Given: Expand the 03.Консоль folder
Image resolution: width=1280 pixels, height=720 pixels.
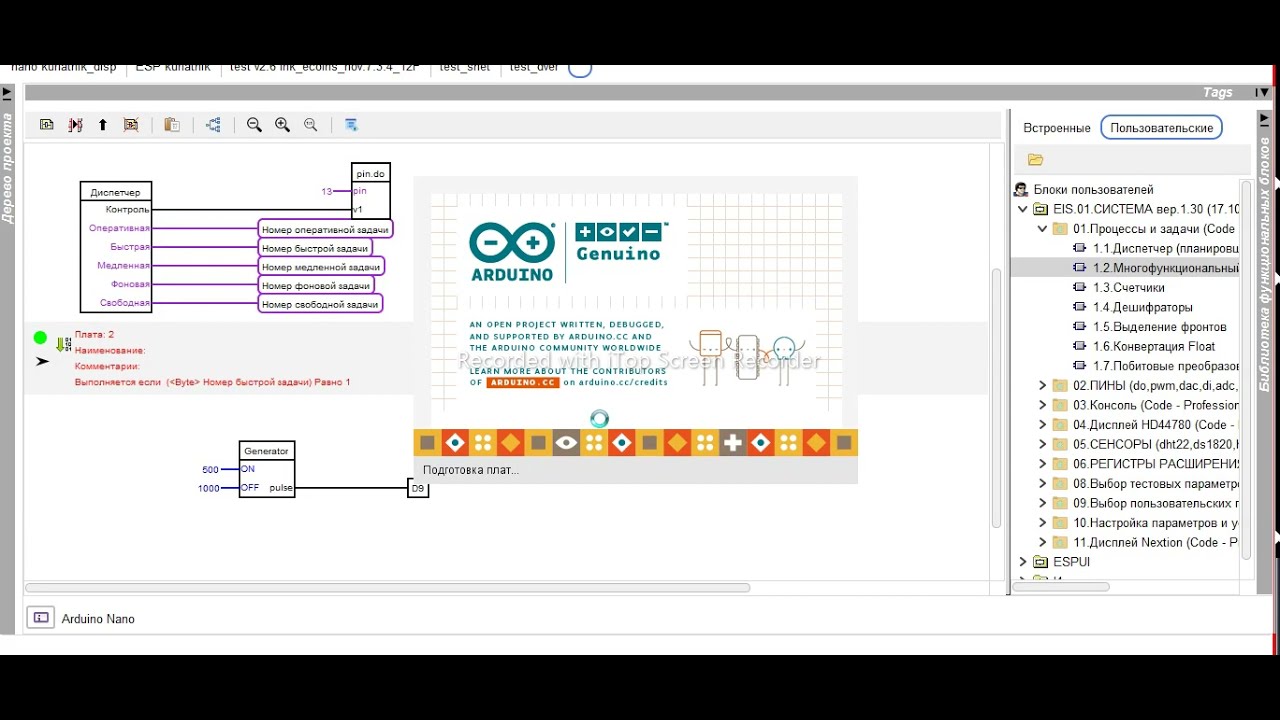Looking at the screenshot, I should tap(1043, 405).
